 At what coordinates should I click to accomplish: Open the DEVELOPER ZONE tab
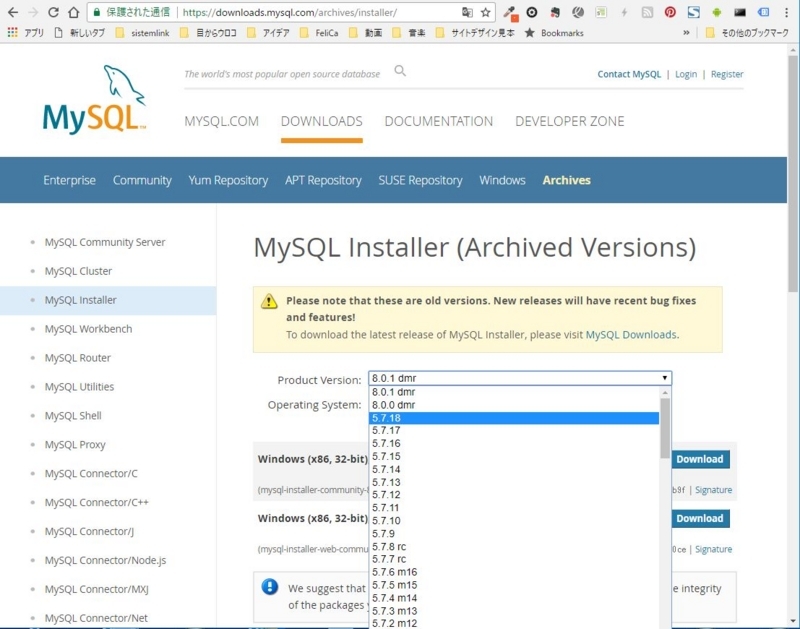click(569, 121)
